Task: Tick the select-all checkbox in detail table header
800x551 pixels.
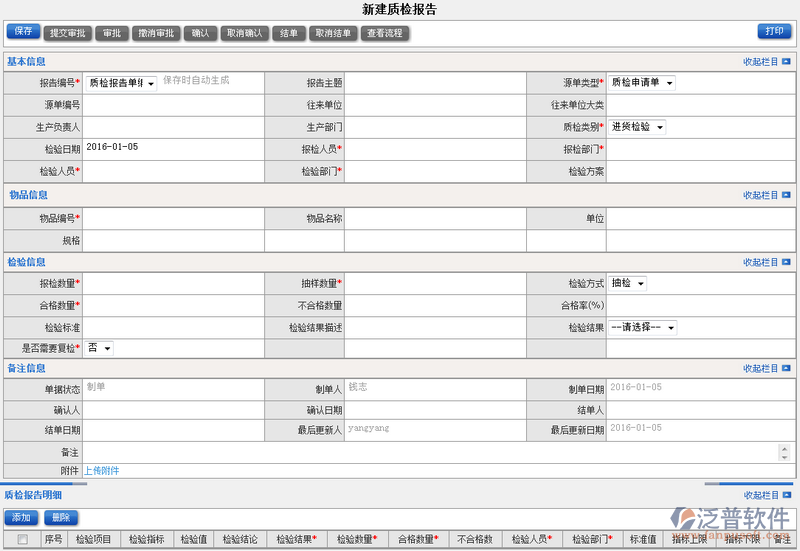Action: click(22, 539)
